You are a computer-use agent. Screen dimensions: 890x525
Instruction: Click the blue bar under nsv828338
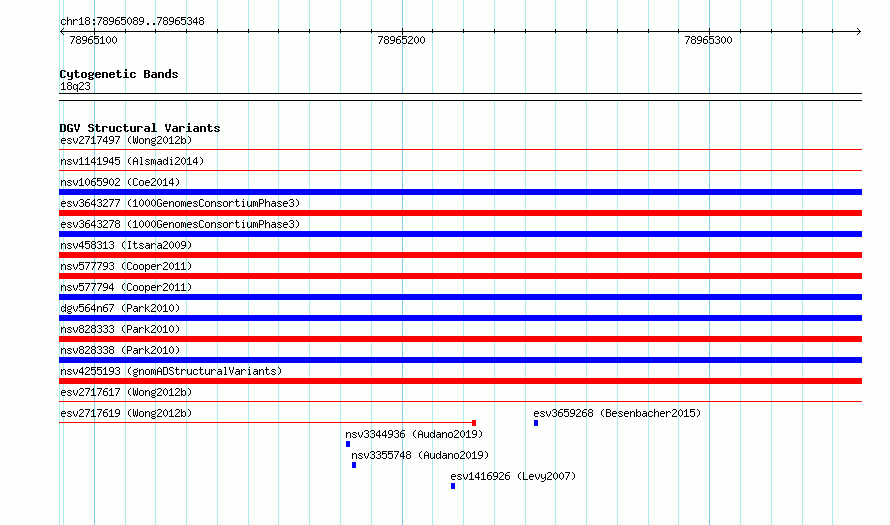tap(460, 360)
